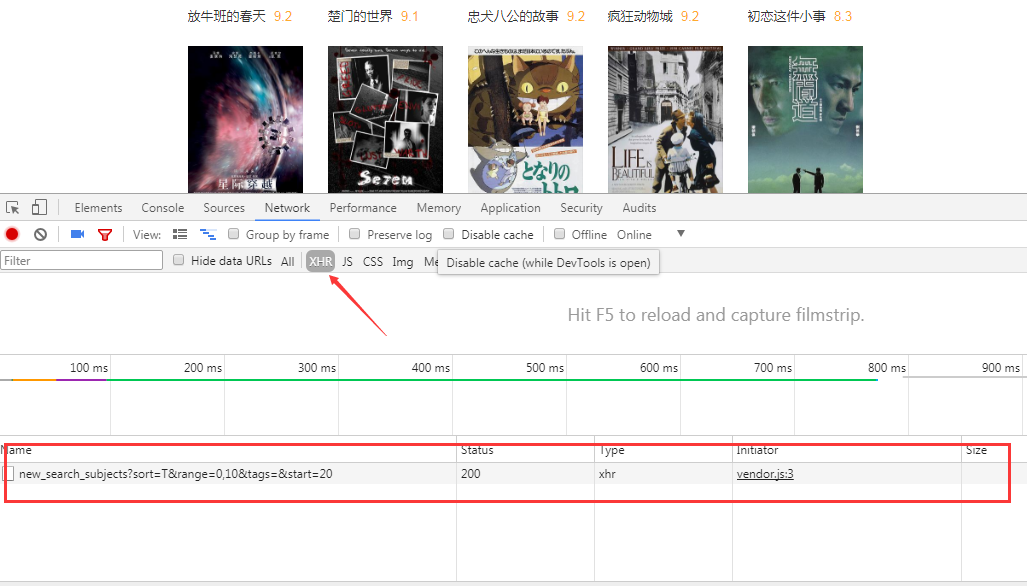Check the Preserve log option
This screenshot has width=1027, height=586.
pos(354,234)
